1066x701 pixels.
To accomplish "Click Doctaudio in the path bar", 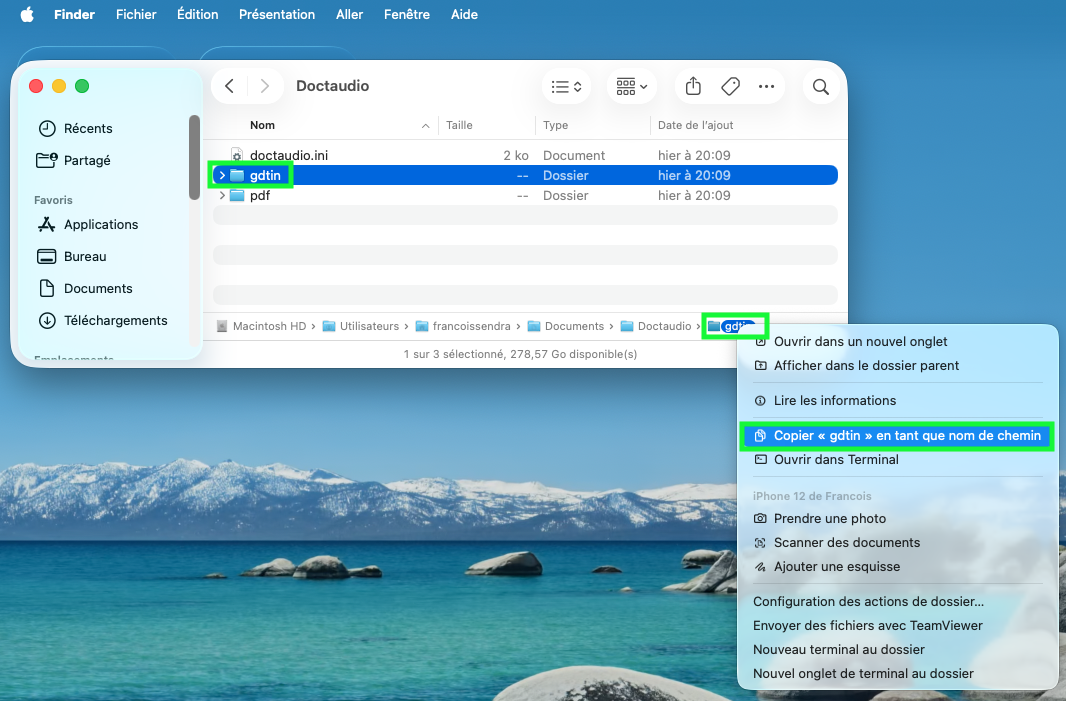I will click(656, 326).
